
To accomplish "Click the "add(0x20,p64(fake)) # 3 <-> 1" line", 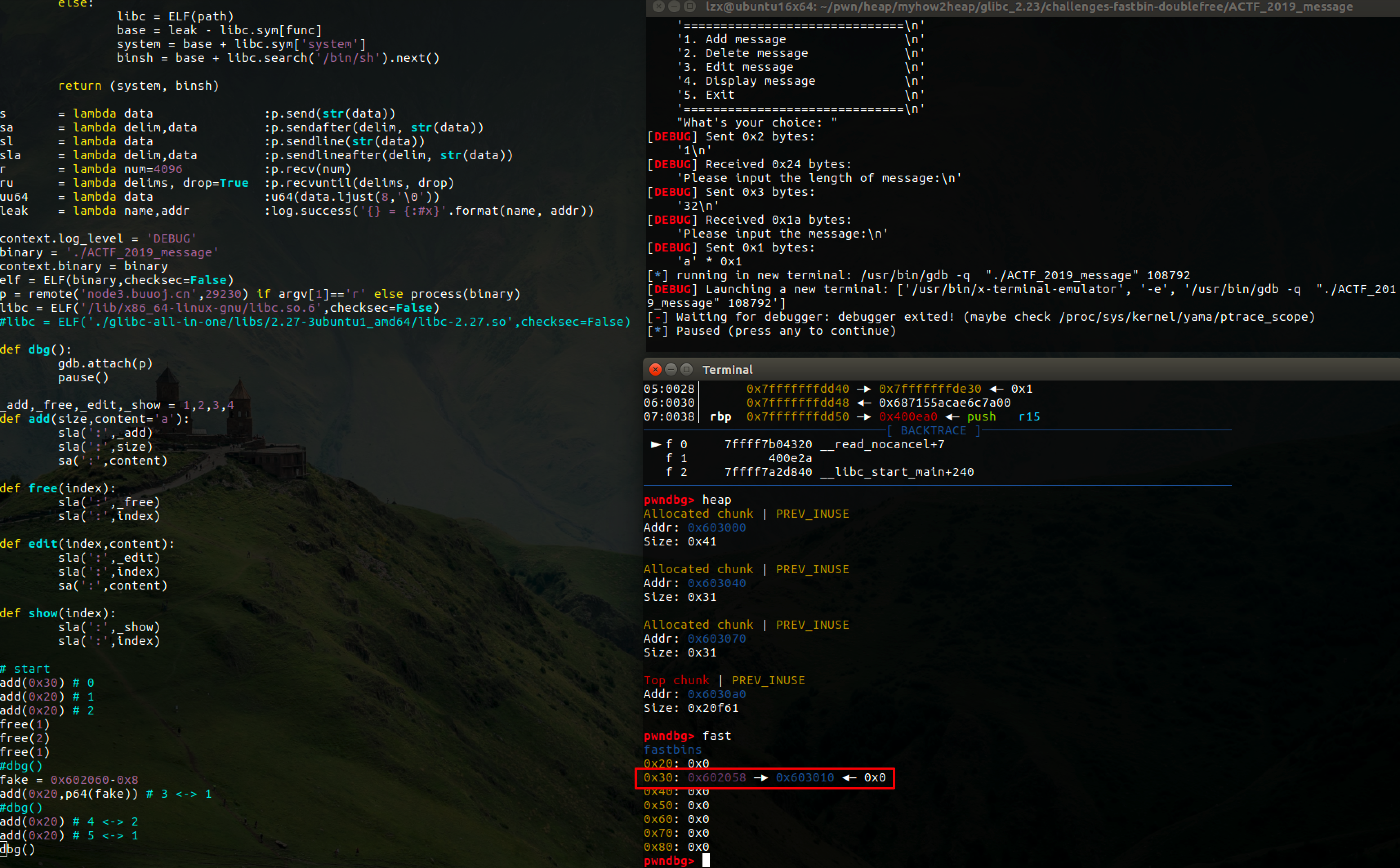I will (x=106, y=795).
